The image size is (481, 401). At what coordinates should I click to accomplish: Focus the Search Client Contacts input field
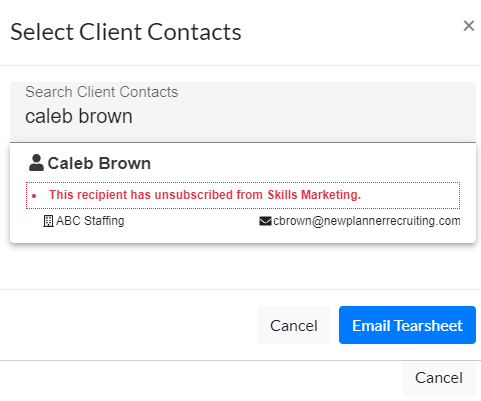click(243, 112)
